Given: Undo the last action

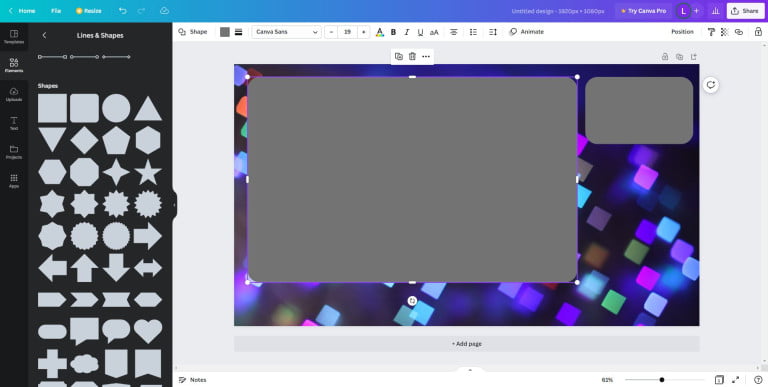Looking at the screenshot, I should tap(122, 11).
